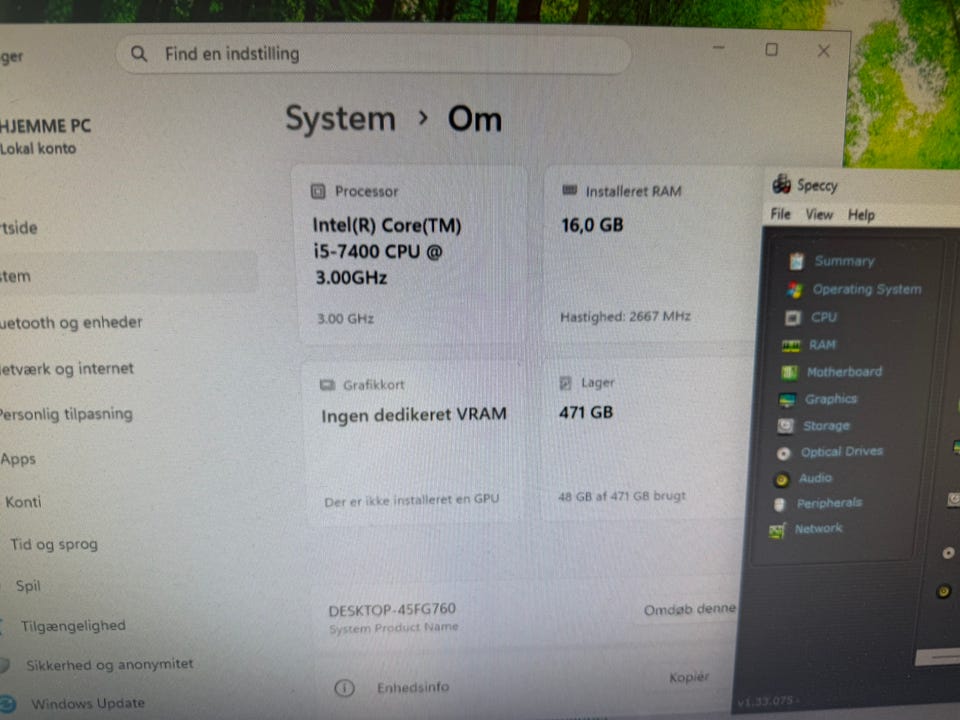This screenshot has height=720, width=960.
Task: Click the Peripherals mouse icon in Speccy
Action: pos(779,504)
